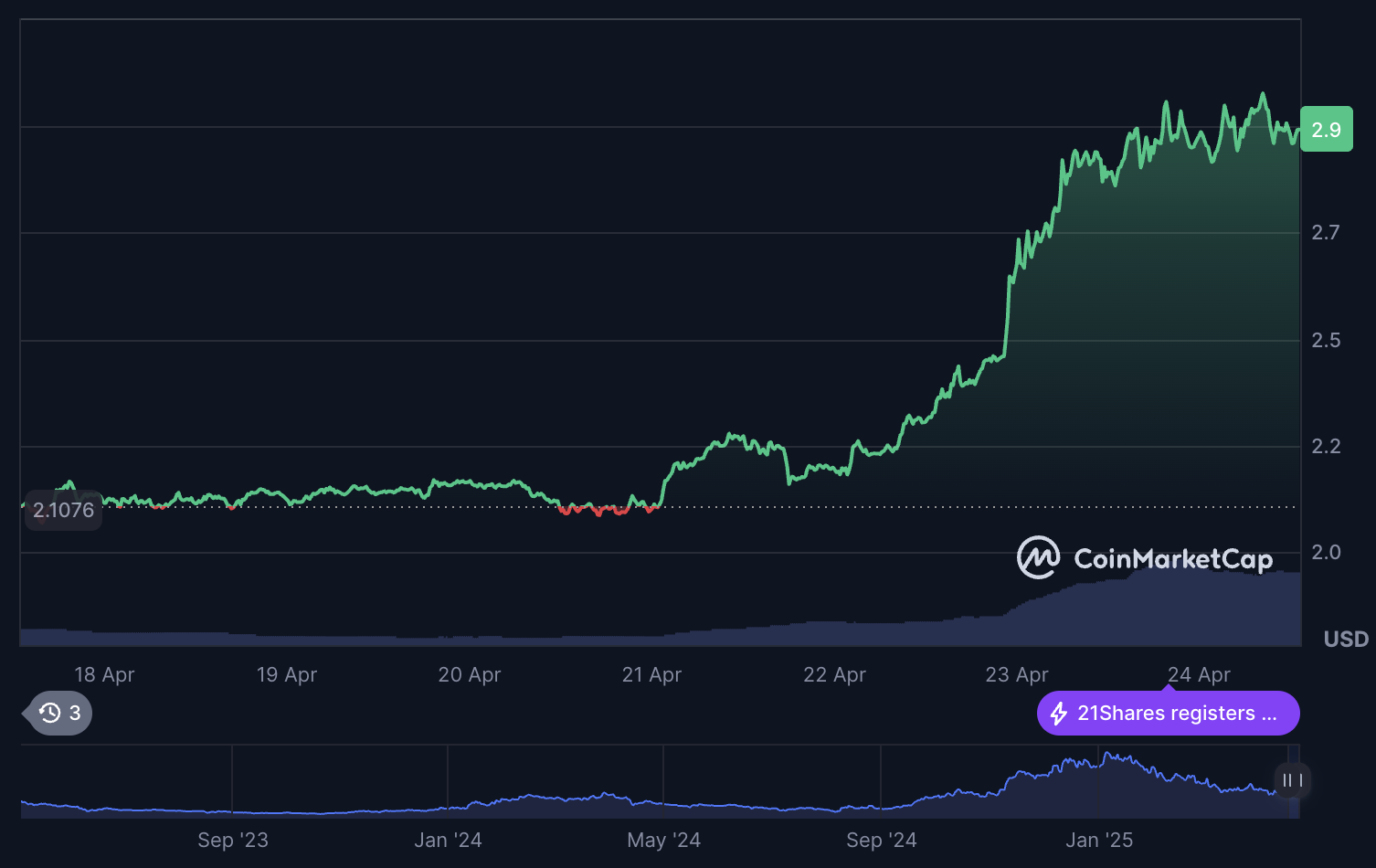The height and width of the screenshot is (868, 1376).
Task: Click the CoinMarketCap logo icon
Action: click(x=1038, y=557)
